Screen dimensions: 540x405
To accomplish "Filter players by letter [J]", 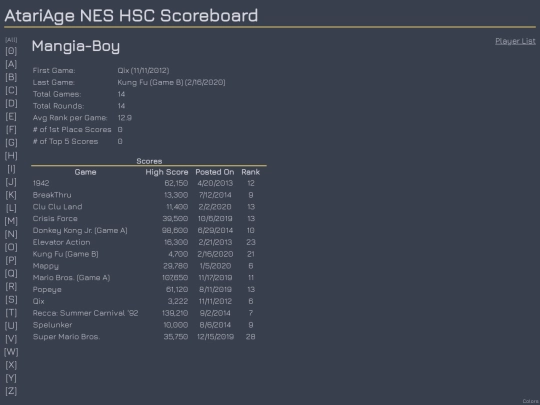I will coord(11,182).
